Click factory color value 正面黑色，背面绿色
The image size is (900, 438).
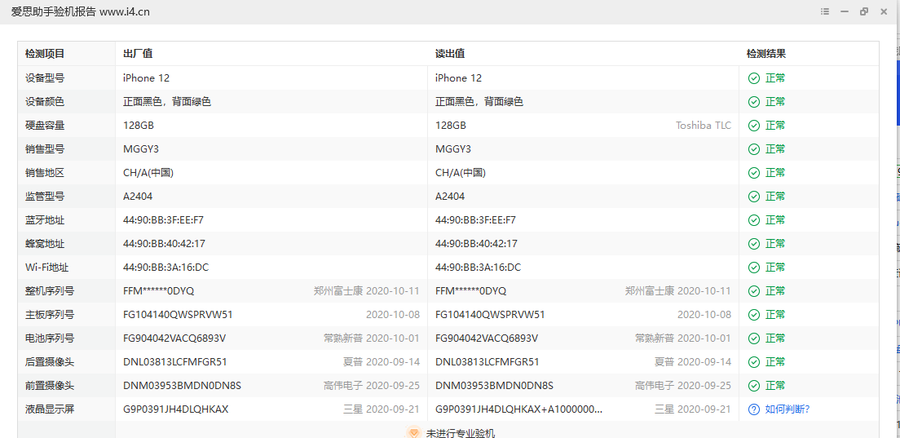pyautogui.click(x=167, y=102)
